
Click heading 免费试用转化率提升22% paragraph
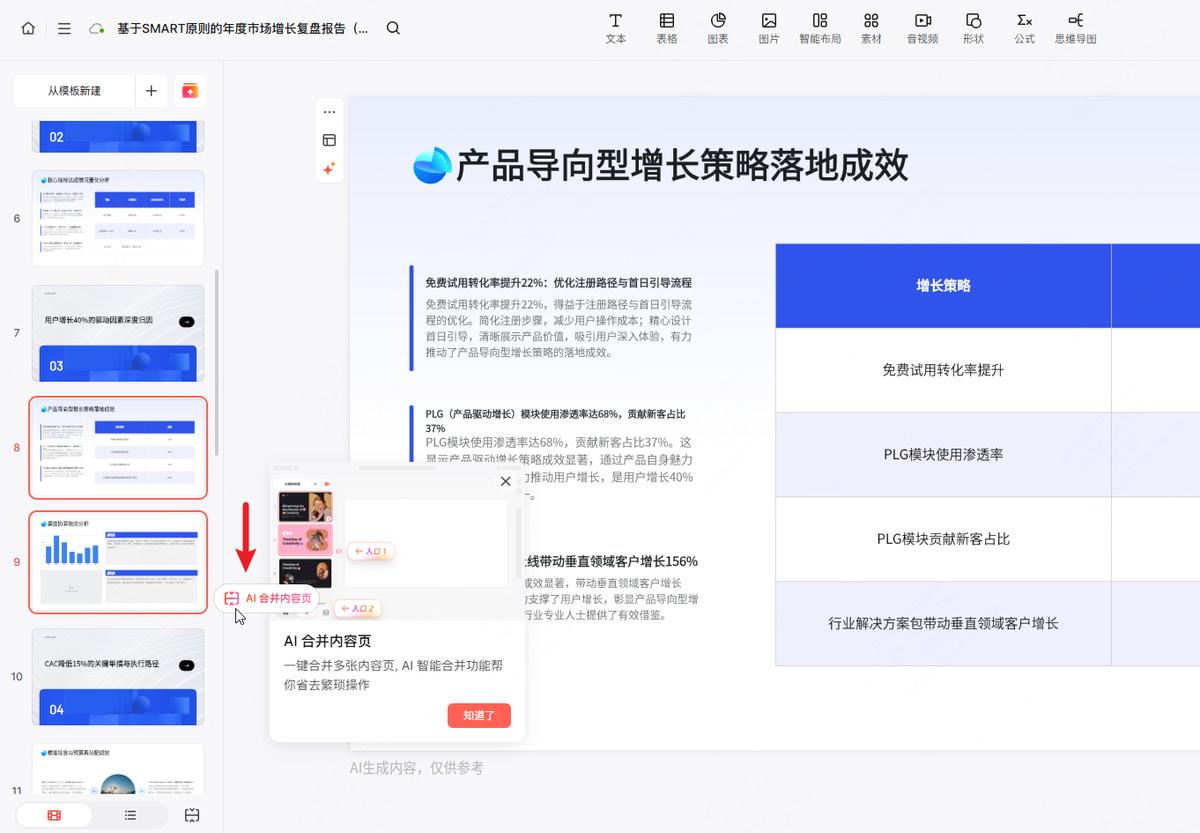point(558,283)
